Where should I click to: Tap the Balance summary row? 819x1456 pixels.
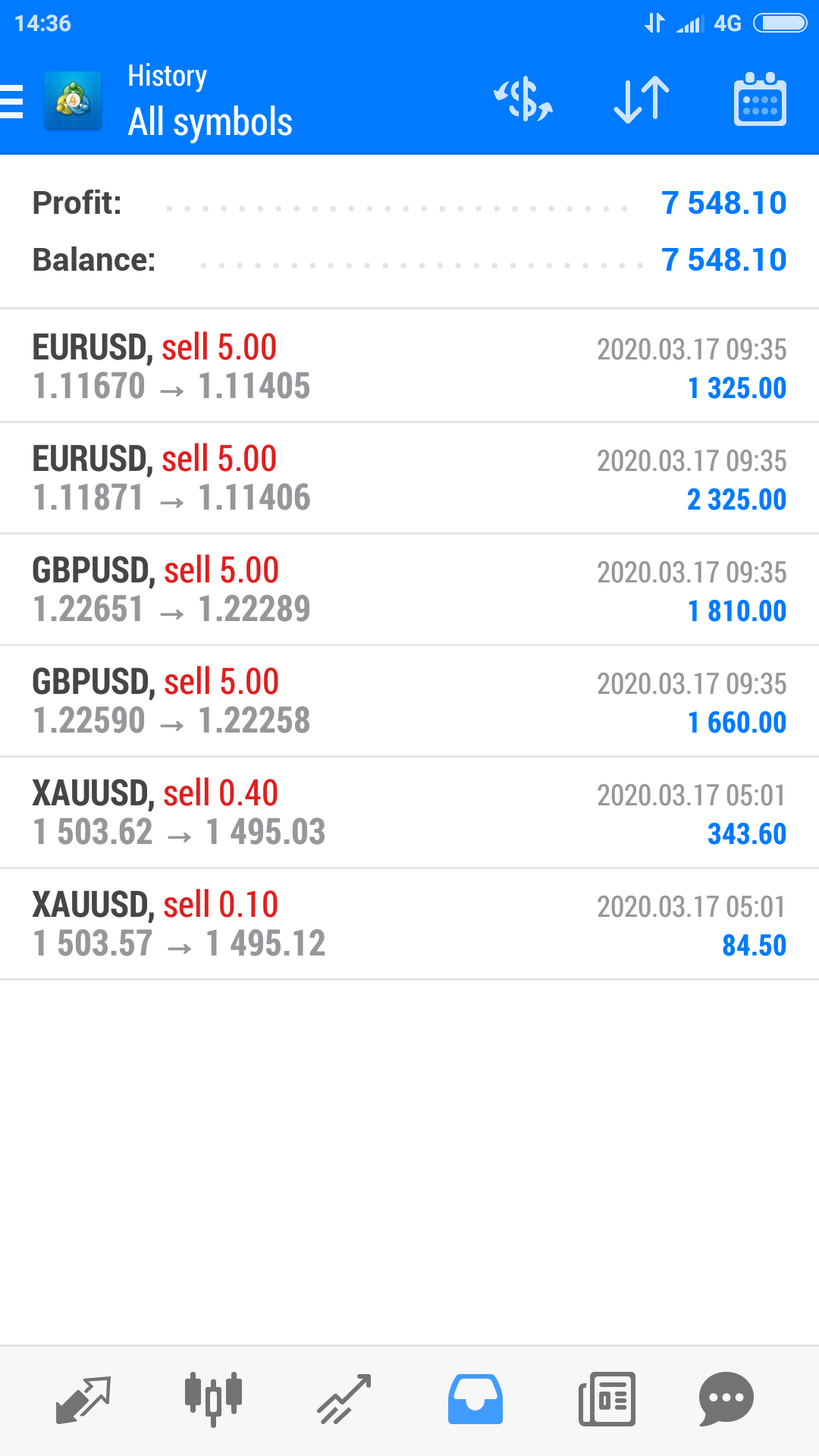[x=409, y=260]
